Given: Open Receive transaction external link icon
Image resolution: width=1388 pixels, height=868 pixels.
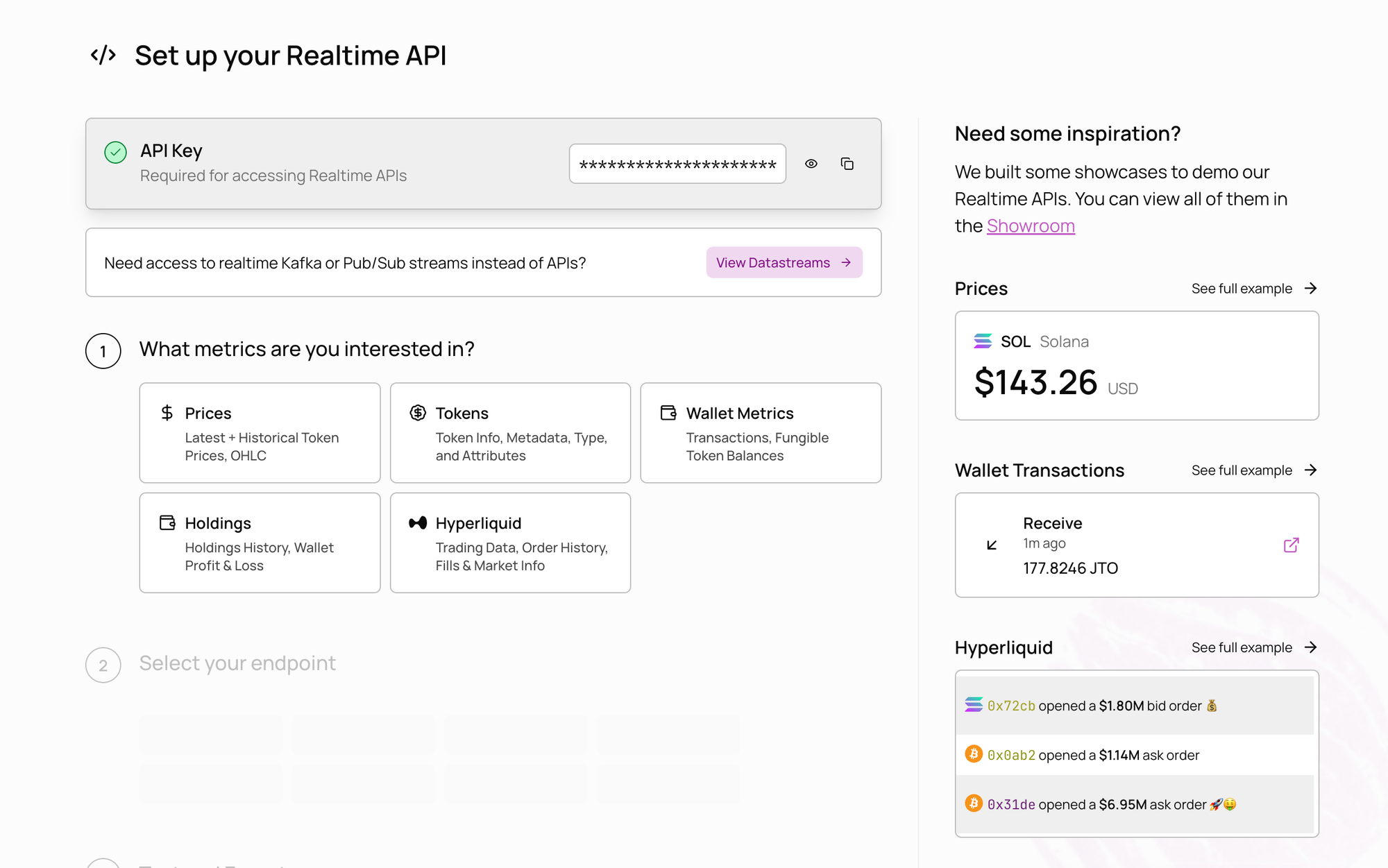Looking at the screenshot, I should click(x=1291, y=545).
